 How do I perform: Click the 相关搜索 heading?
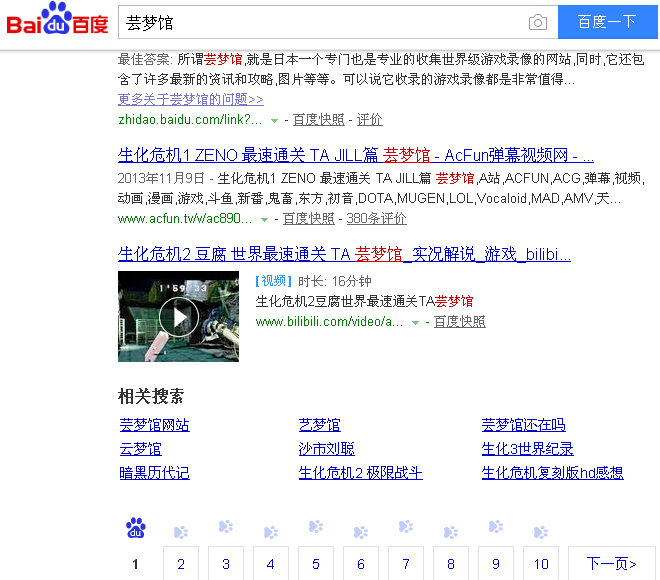(x=151, y=396)
